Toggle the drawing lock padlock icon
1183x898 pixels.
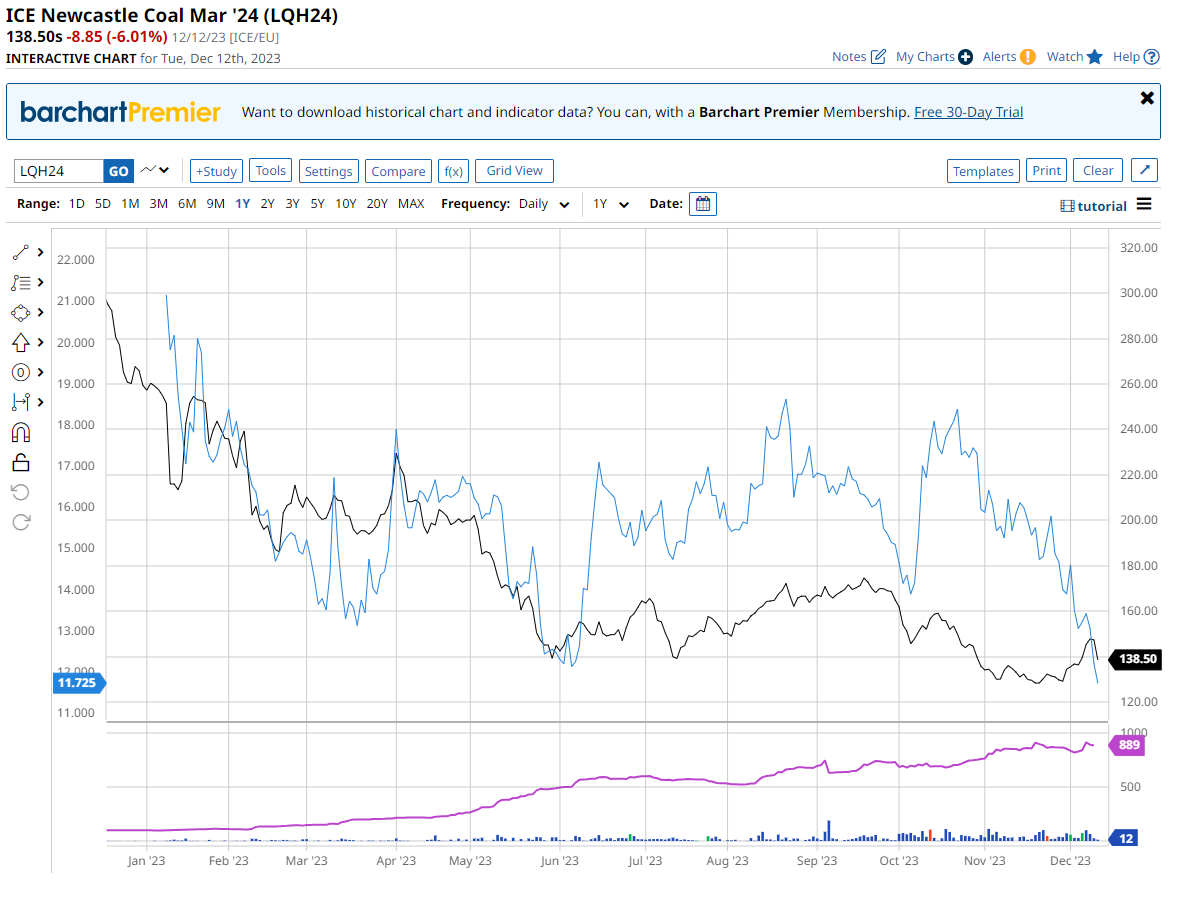pos(21,462)
